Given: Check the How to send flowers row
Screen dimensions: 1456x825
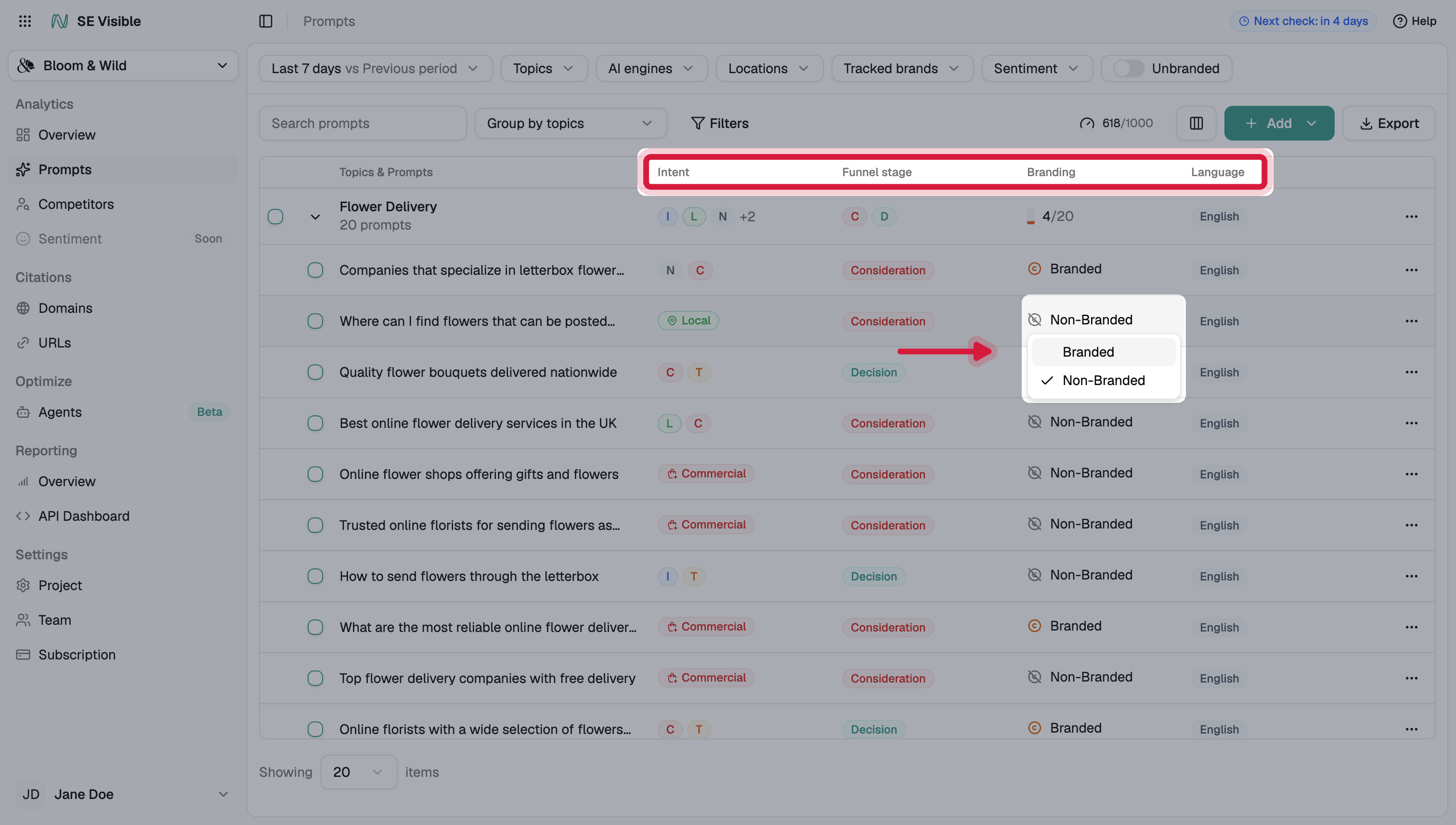Looking at the screenshot, I should click(315, 576).
